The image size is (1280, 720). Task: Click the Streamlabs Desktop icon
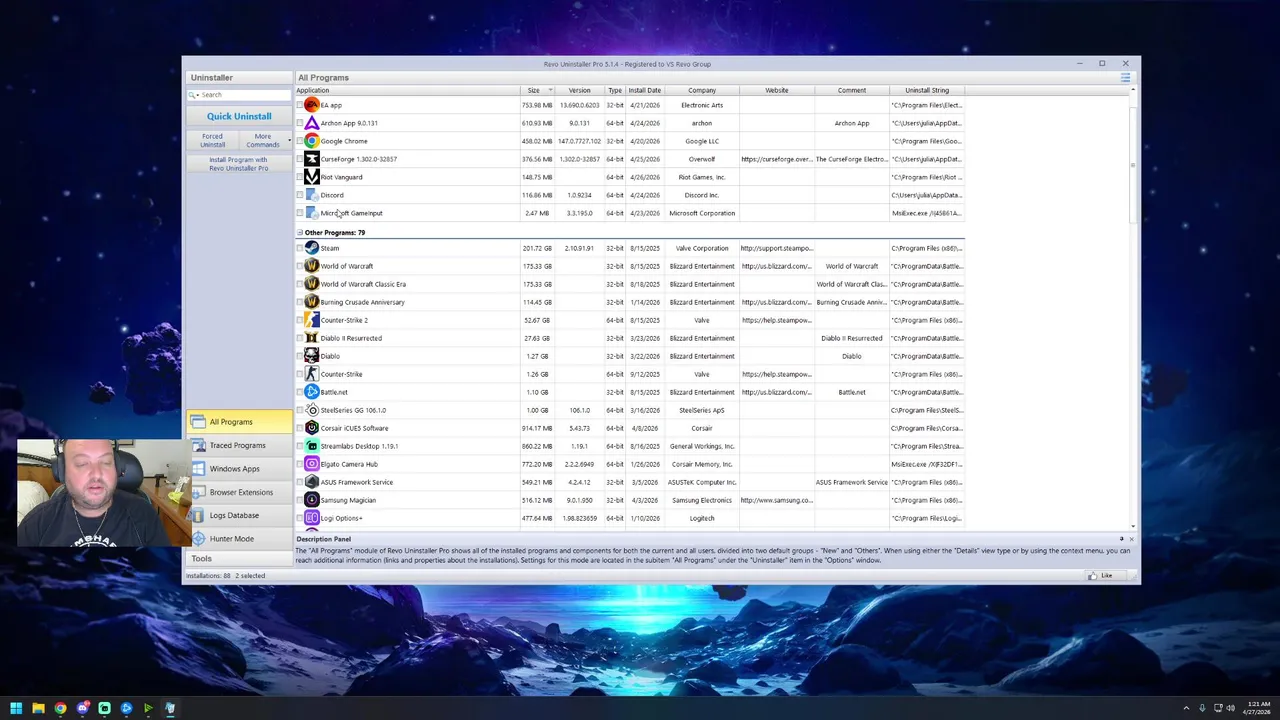[312, 446]
